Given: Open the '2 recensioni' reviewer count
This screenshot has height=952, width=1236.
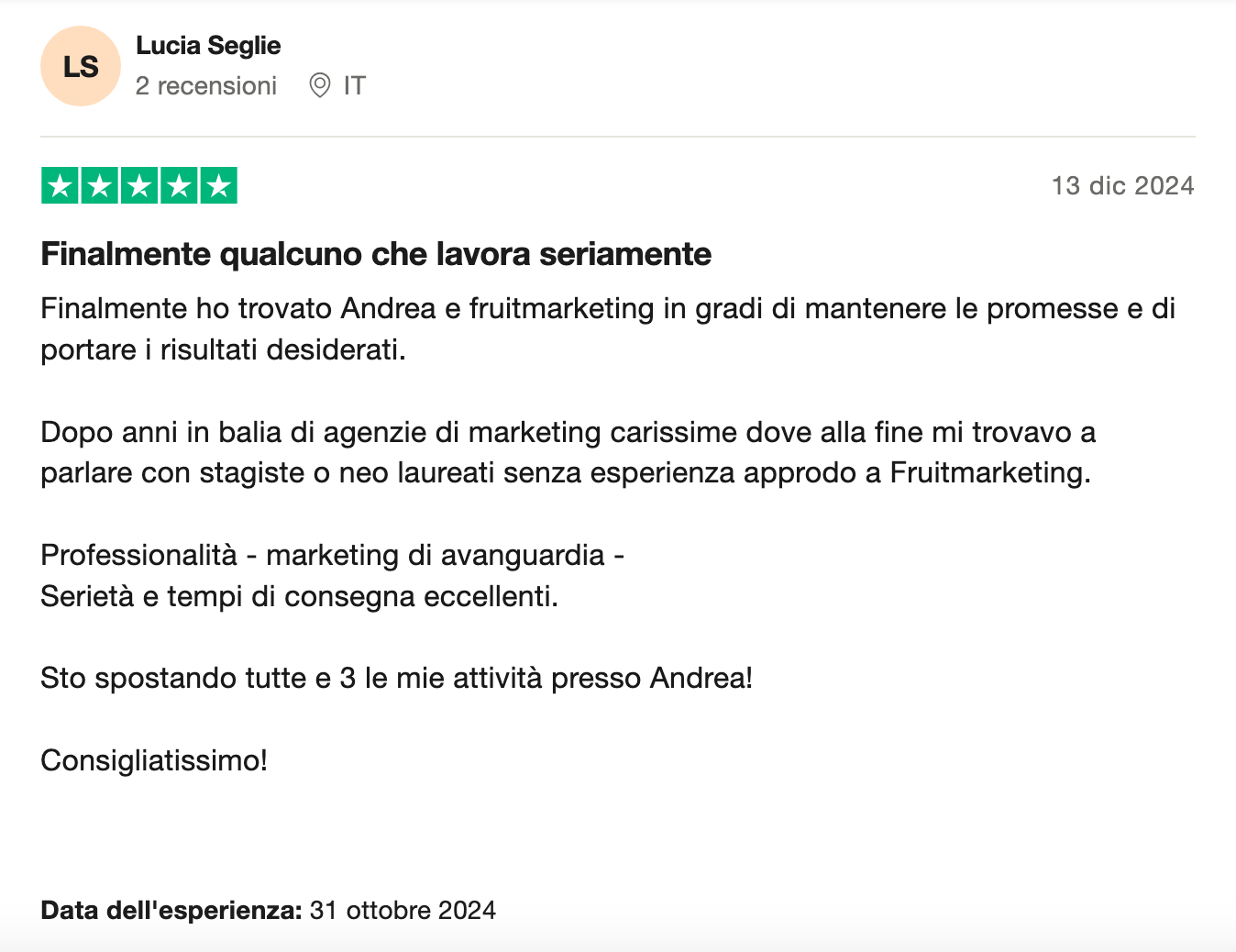Looking at the screenshot, I should (x=206, y=85).
